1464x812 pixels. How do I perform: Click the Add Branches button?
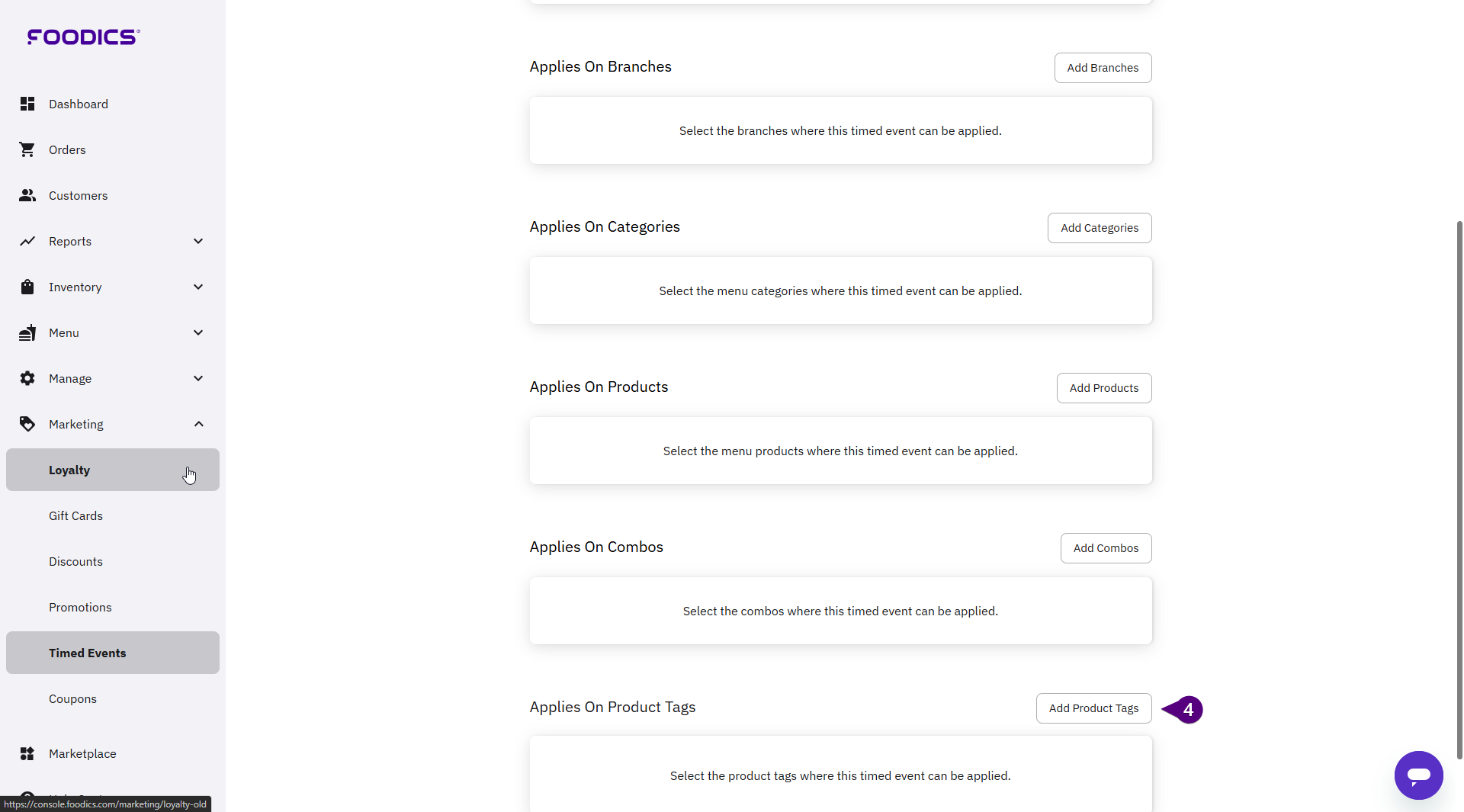(1102, 68)
